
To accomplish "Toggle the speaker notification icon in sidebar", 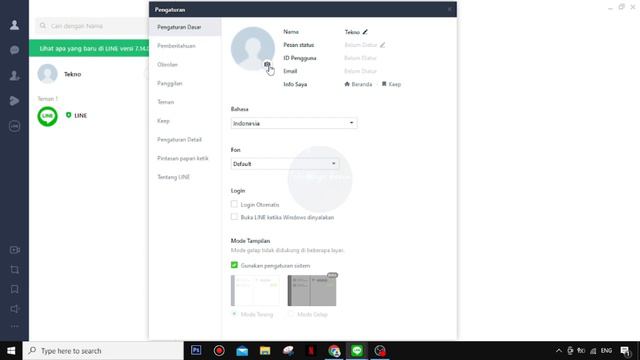I will point(15,309).
